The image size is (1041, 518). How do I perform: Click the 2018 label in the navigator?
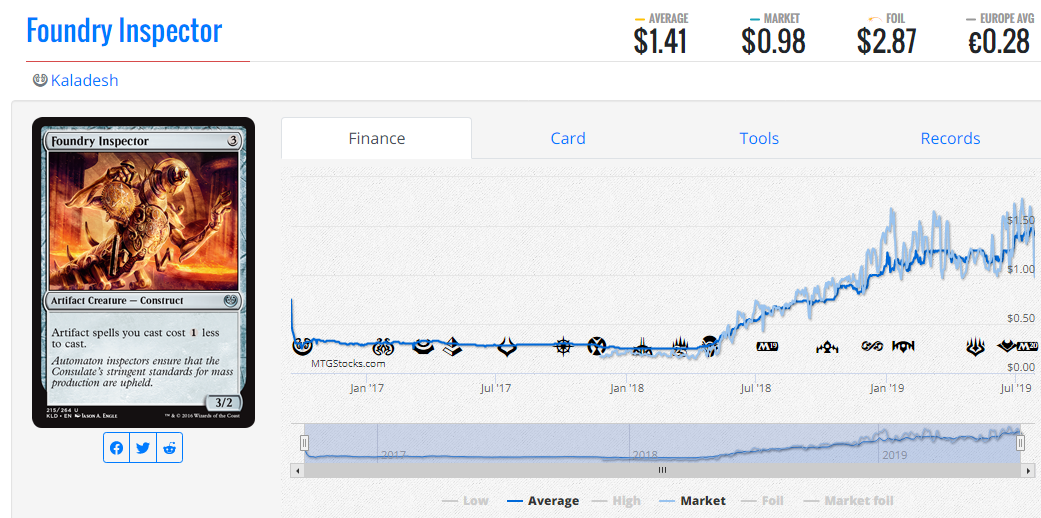(x=645, y=455)
